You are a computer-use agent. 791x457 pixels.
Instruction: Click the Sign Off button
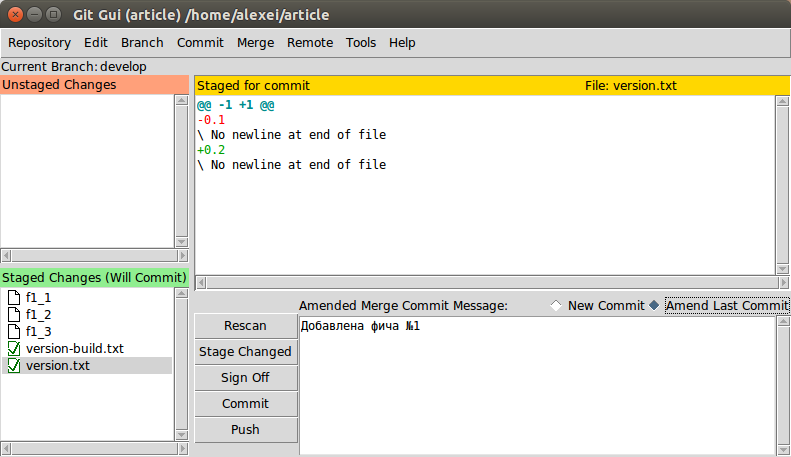246,378
